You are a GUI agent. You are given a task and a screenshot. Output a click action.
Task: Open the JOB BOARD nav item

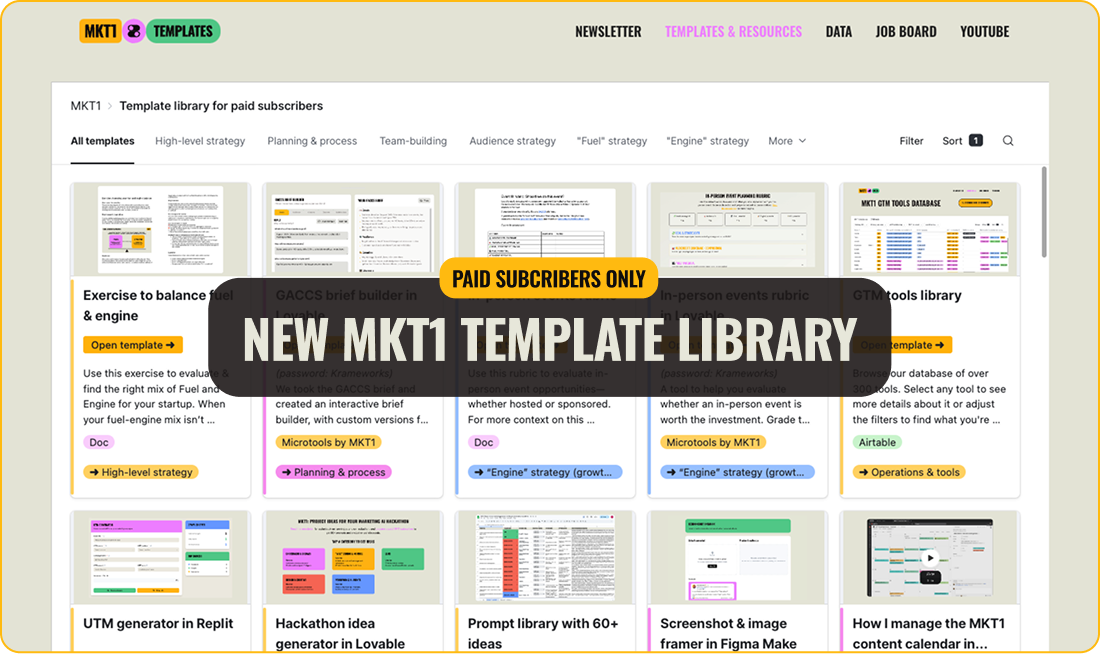pos(906,32)
